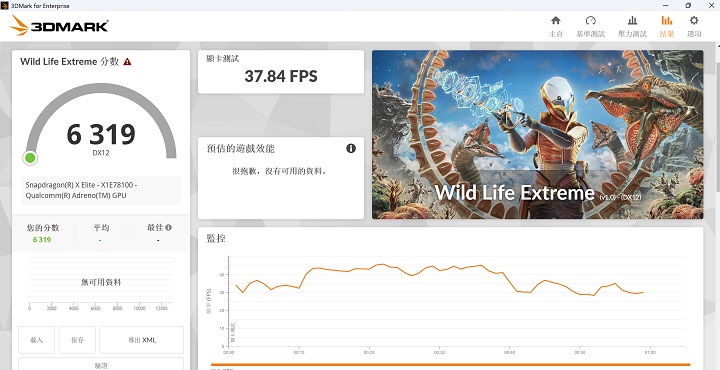This screenshot has height=370, width=720.
Task: Click the Load (載入) button
Action: click(x=36, y=340)
